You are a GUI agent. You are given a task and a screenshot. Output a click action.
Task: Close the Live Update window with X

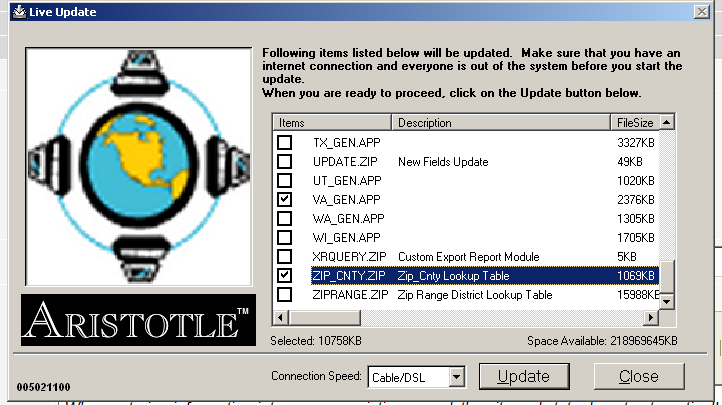click(702, 12)
